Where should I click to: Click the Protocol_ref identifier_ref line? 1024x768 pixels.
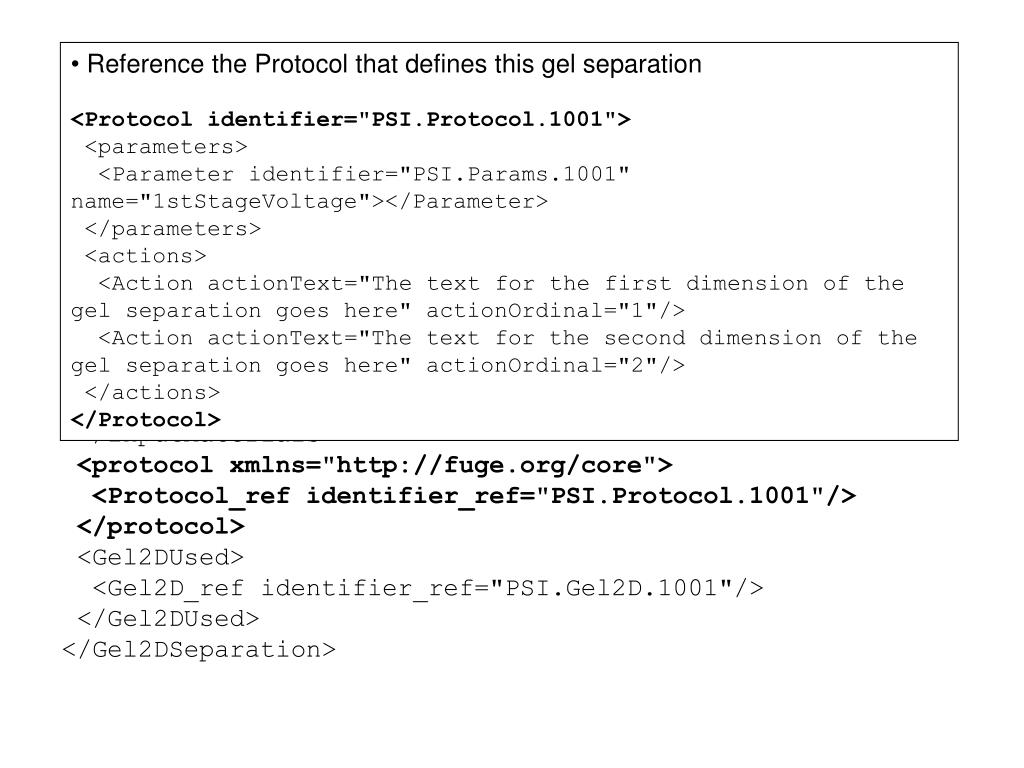click(x=474, y=496)
